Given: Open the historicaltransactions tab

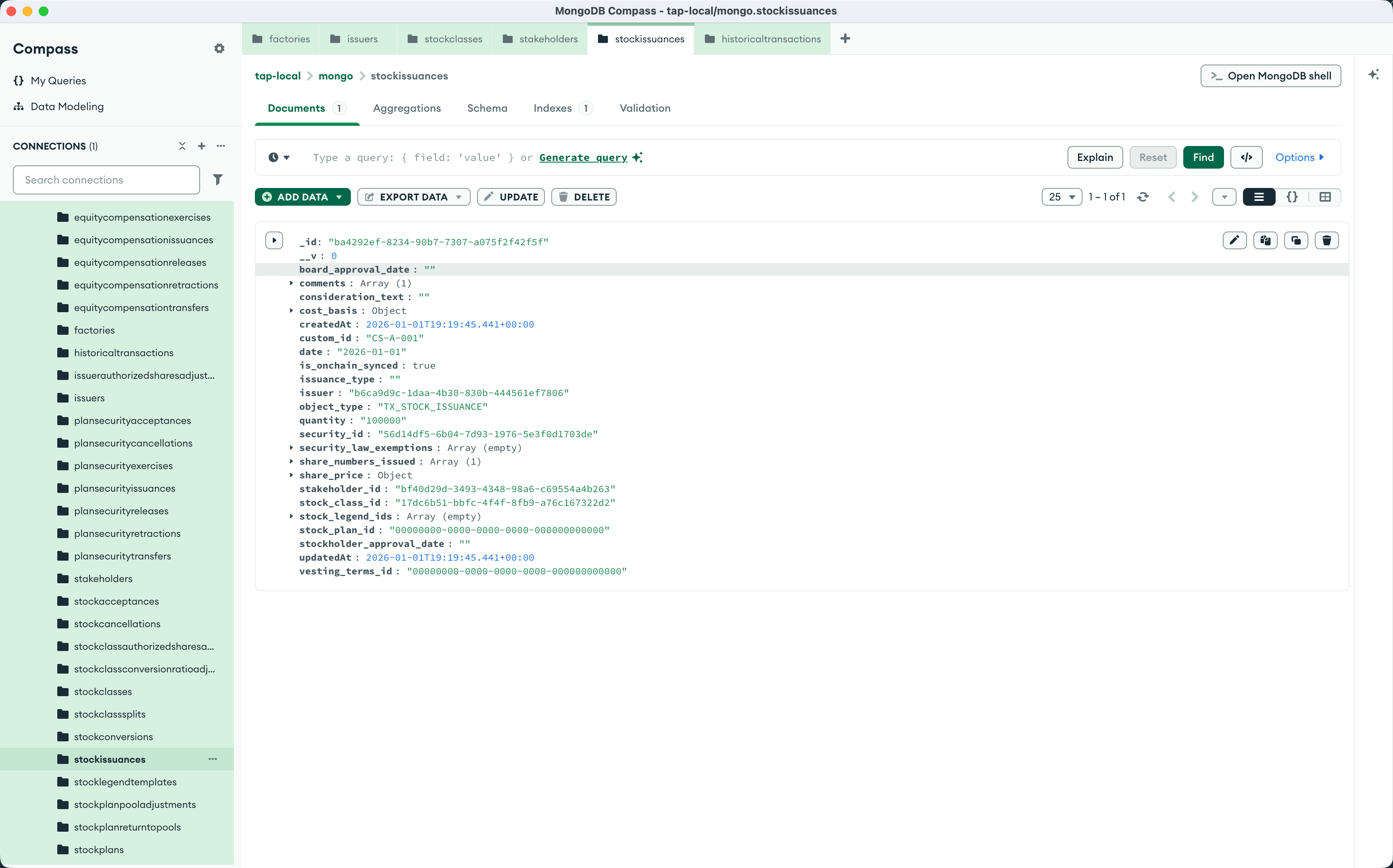Looking at the screenshot, I should [770, 39].
